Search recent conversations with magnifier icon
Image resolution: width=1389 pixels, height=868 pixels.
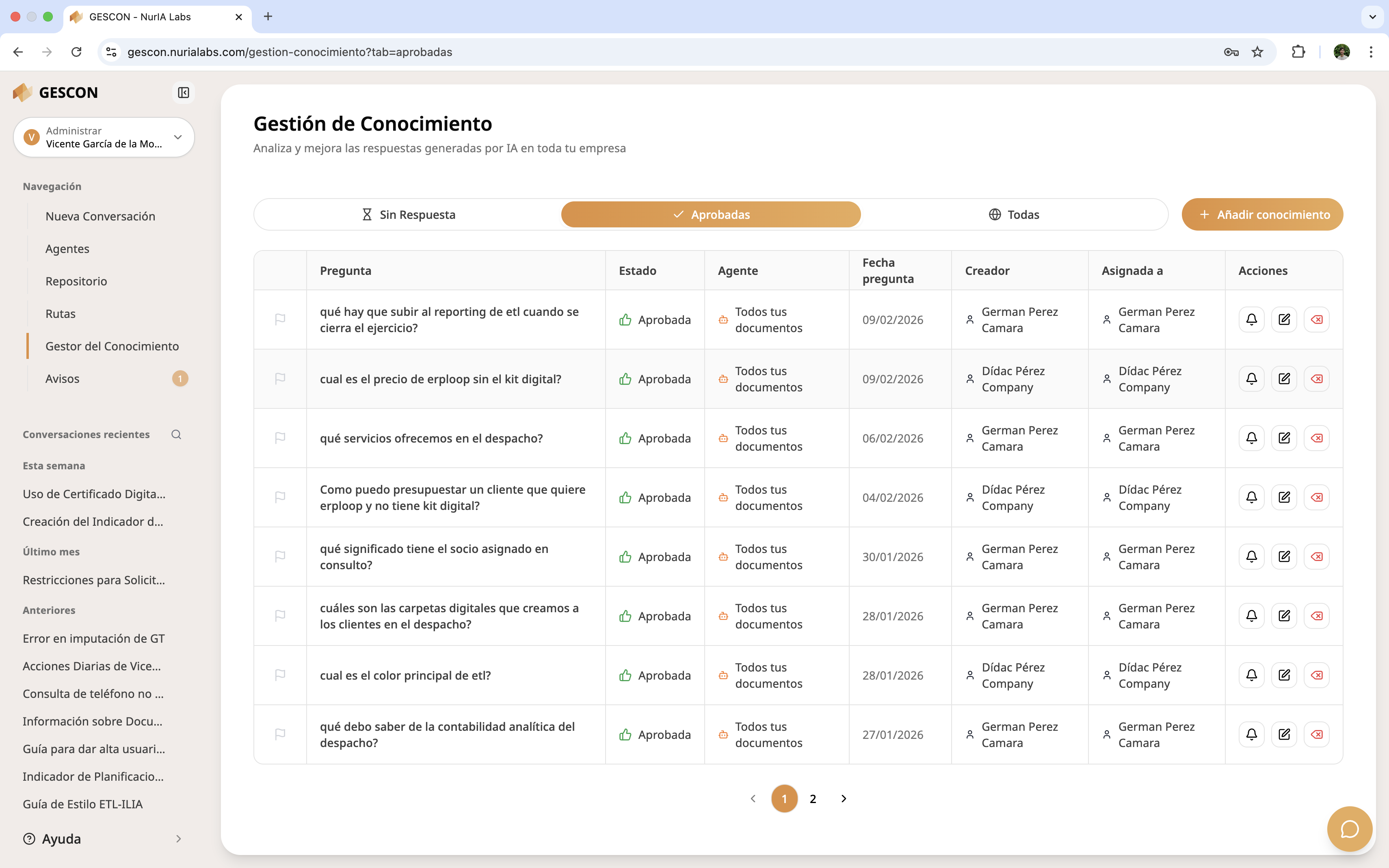(176, 434)
